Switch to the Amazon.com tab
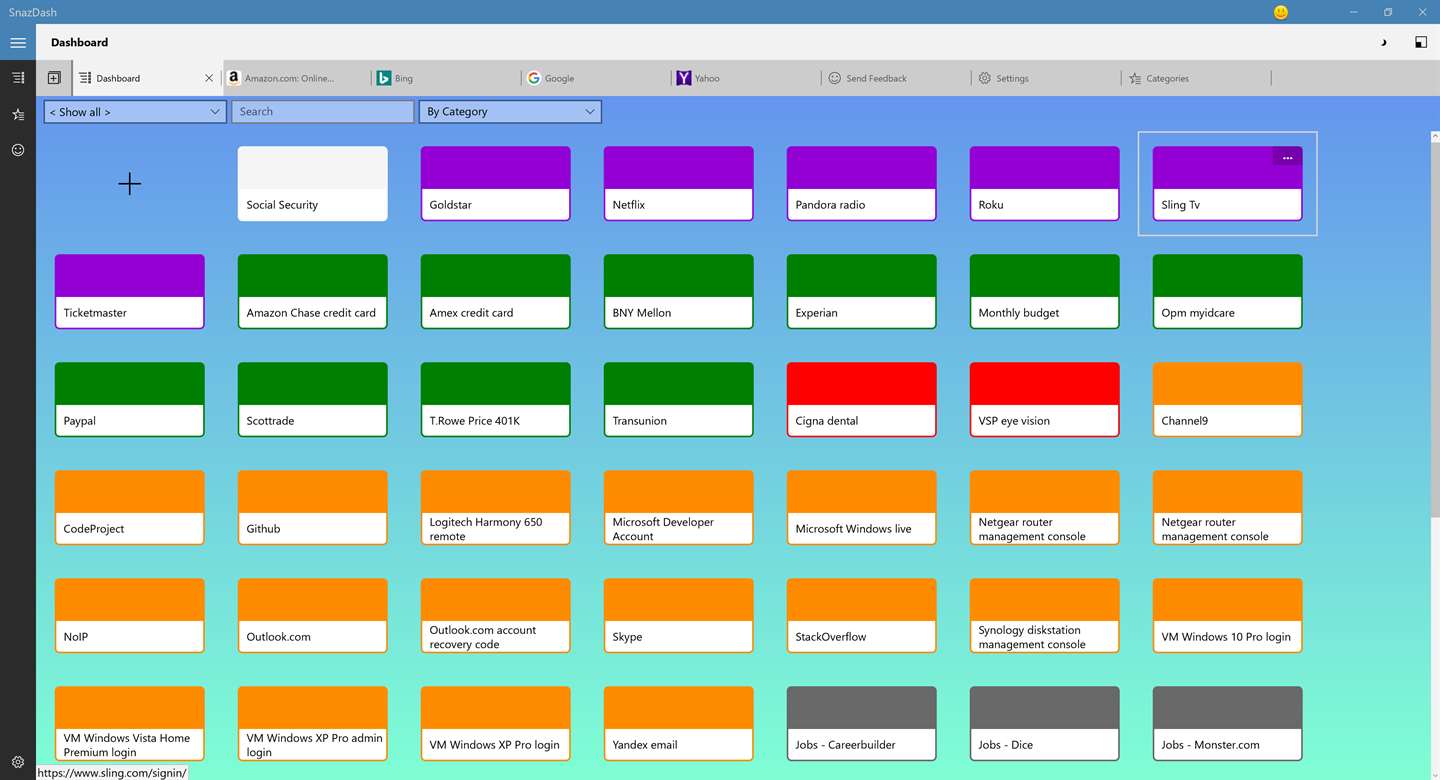 point(297,78)
